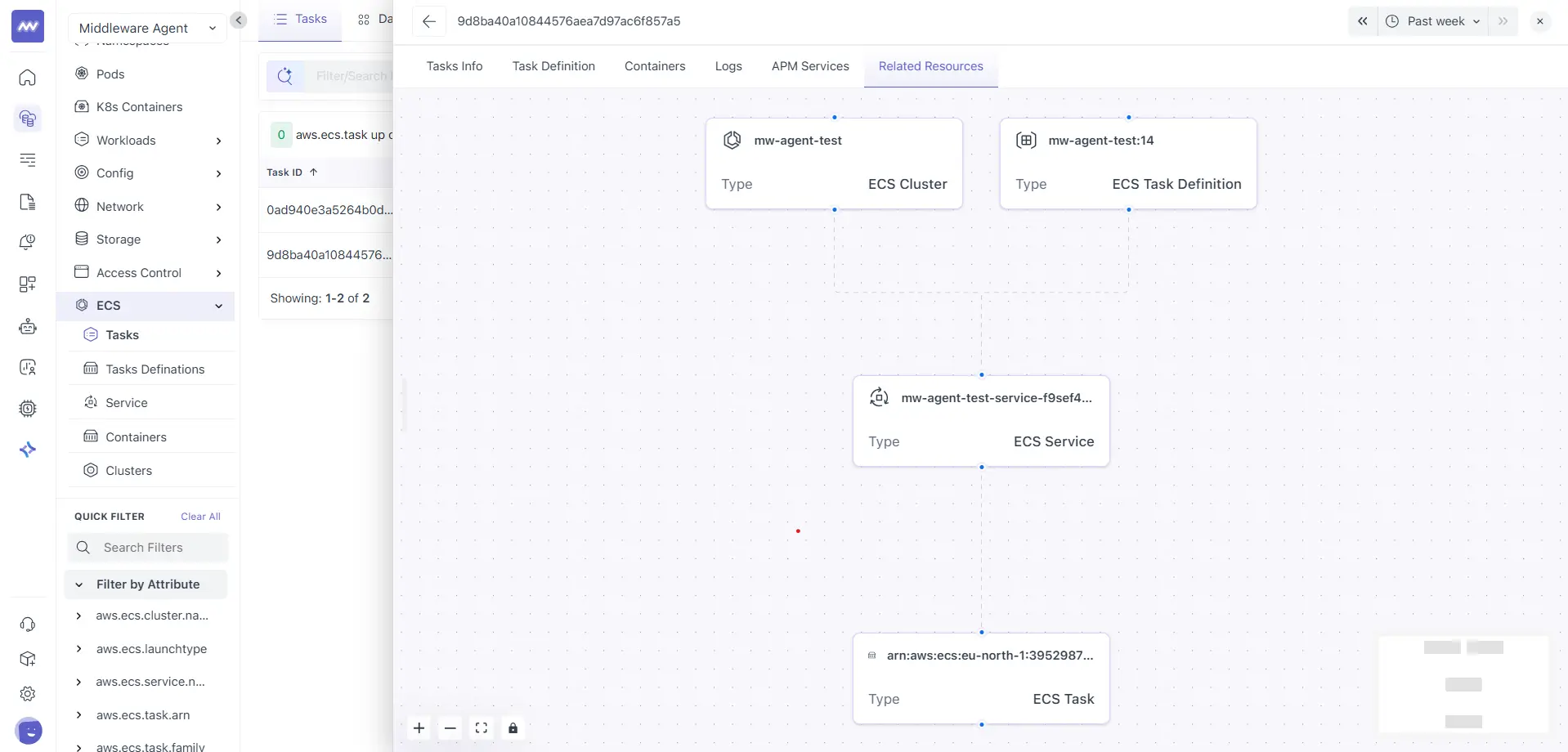1568x752 pixels.
Task: Open the Help headset icon near sidebar bottom
Action: [x=28, y=624]
